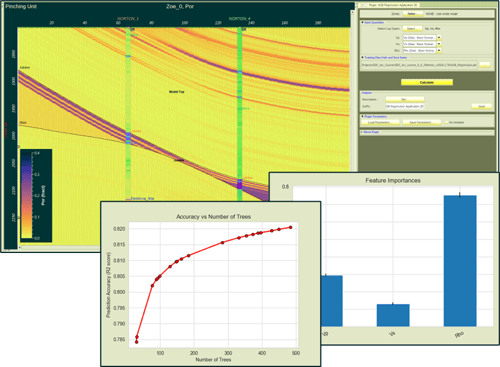The height and width of the screenshot is (367, 500).
Task: Click Save in the Outputs section
Action: click(x=482, y=106)
